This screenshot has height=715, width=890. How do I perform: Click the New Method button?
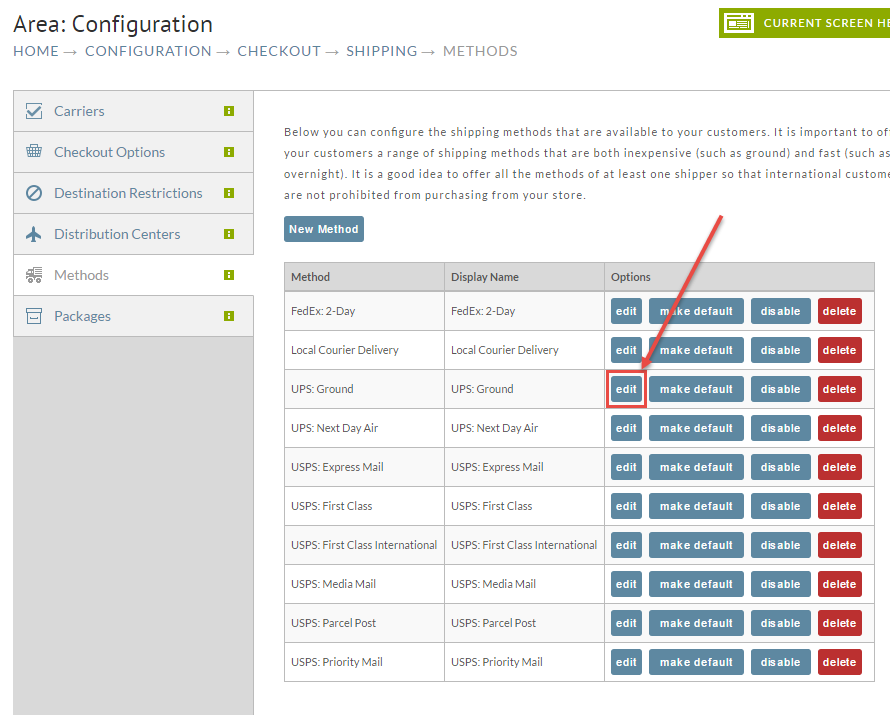click(324, 229)
